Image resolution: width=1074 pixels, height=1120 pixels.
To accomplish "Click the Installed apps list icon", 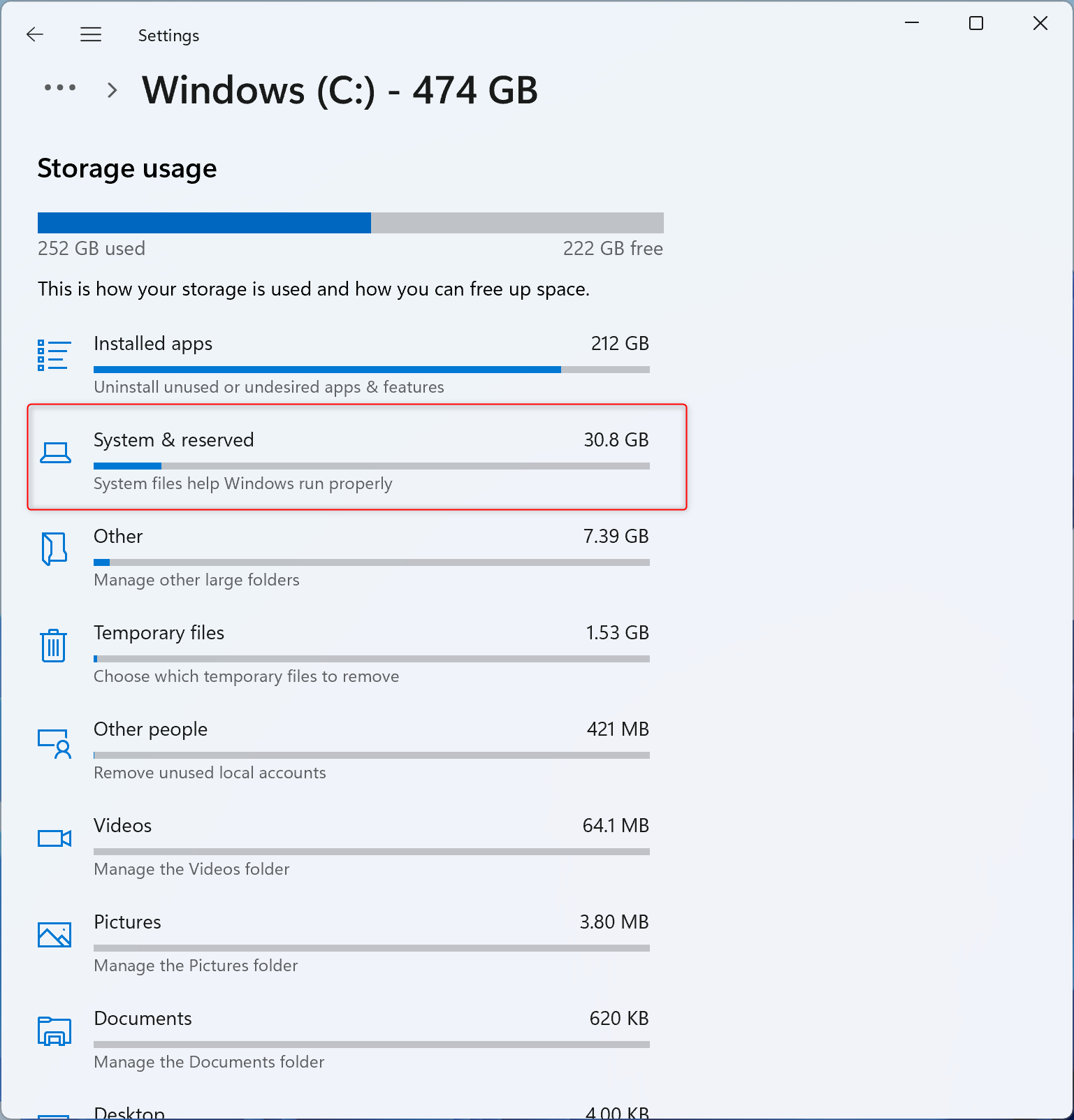I will click(54, 355).
